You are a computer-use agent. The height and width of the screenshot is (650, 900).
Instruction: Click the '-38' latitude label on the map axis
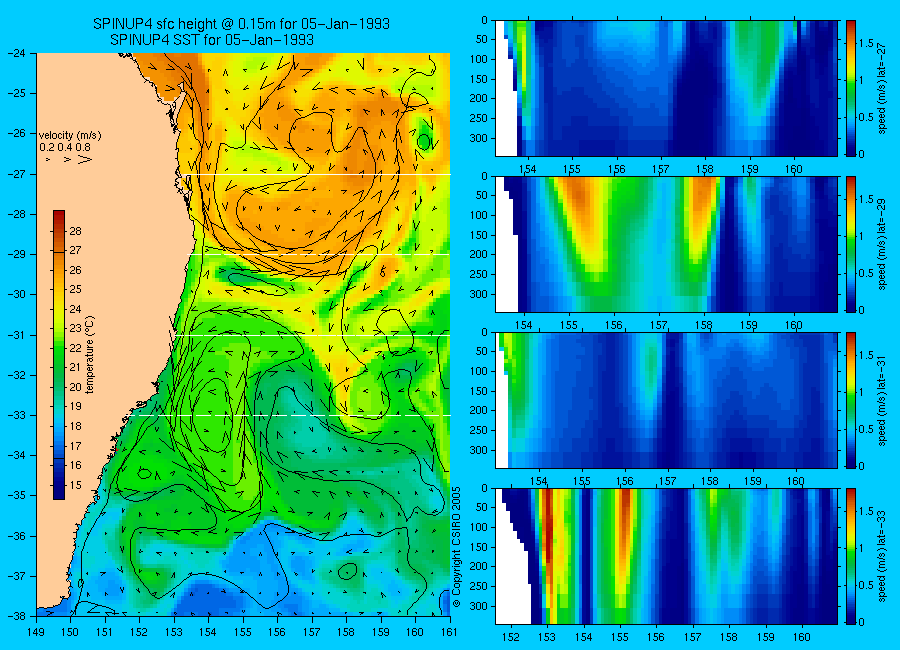coord(16,616)
